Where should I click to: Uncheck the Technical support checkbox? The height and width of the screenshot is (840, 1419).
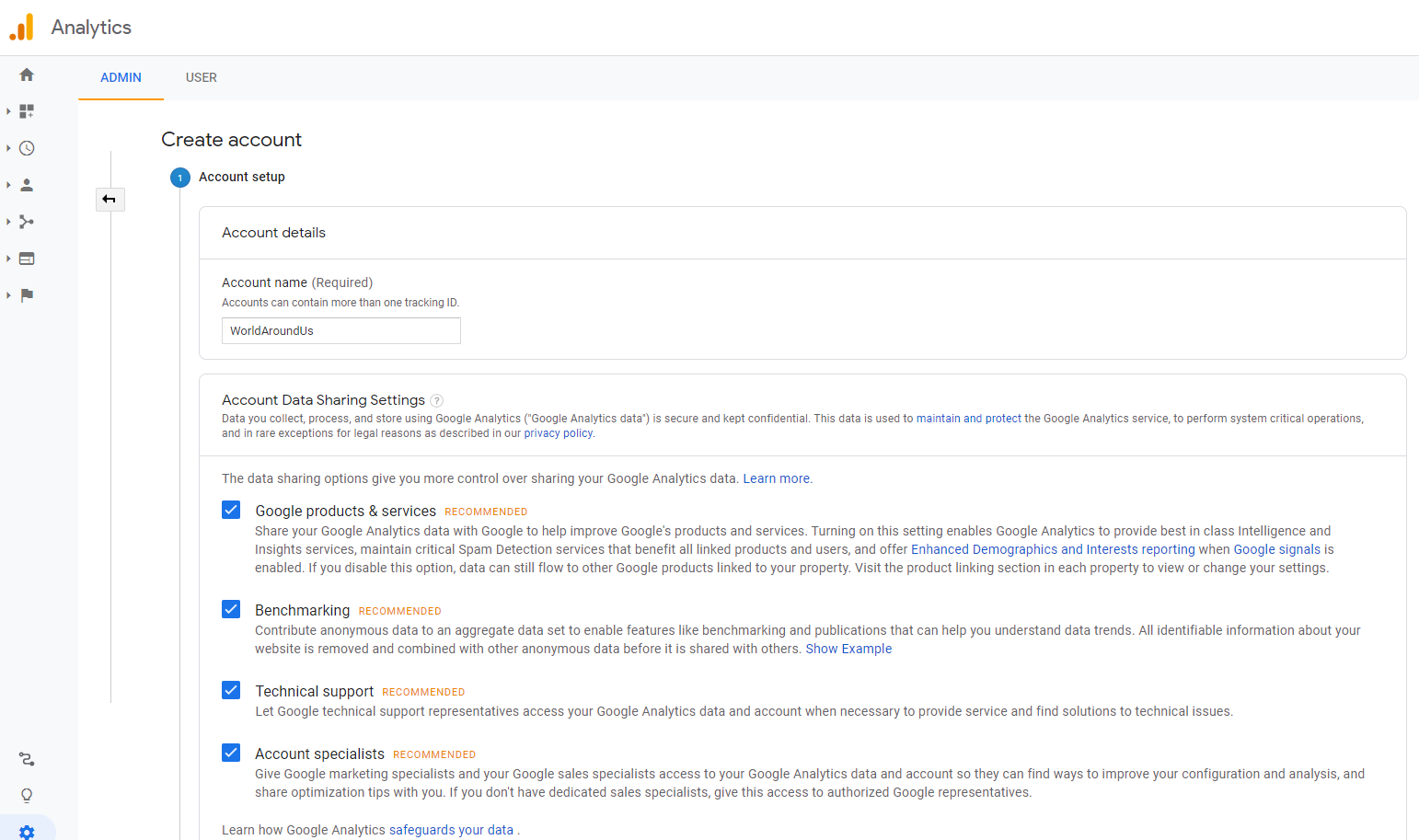pyautogui.click(x=231, y=690)
